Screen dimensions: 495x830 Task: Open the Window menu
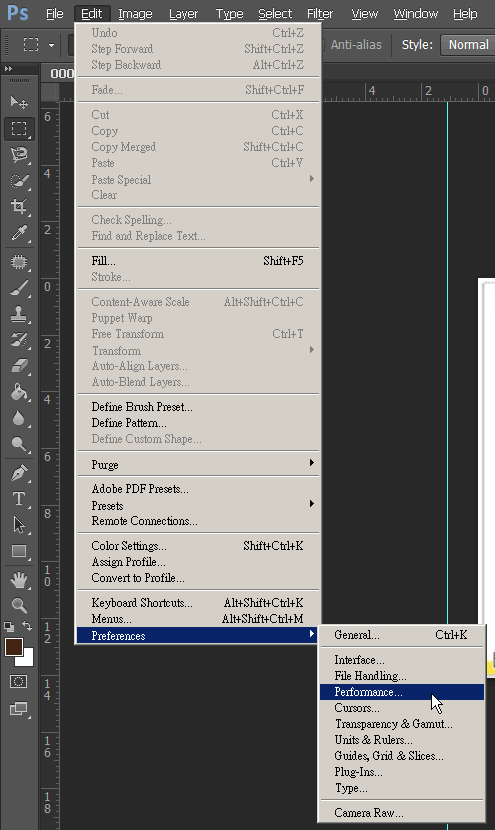pyautogui.click(x=416, y=14)
